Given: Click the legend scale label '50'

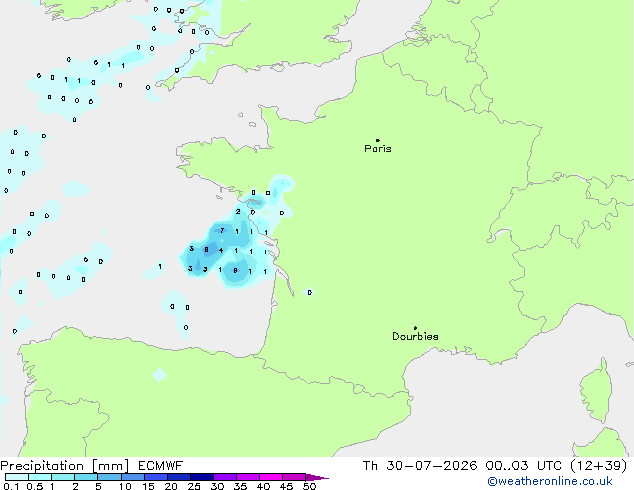Looking at the screenshot, I should 309,486.
